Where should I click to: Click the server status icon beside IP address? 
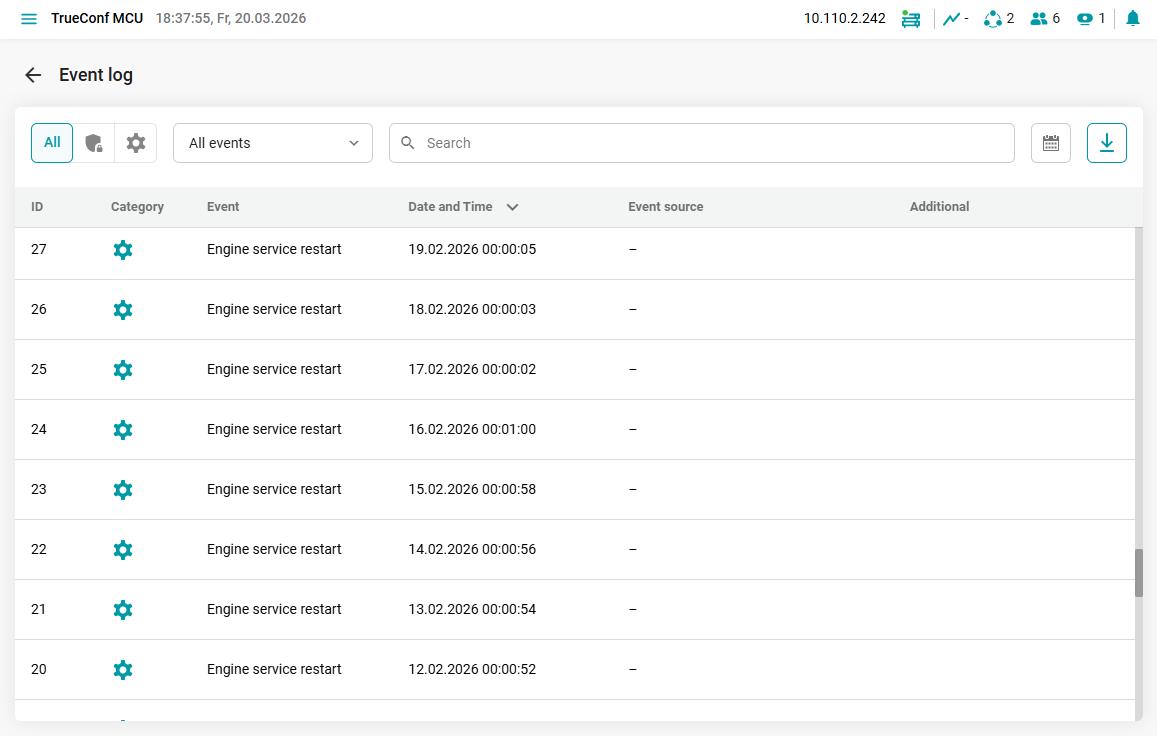(910, 19)
